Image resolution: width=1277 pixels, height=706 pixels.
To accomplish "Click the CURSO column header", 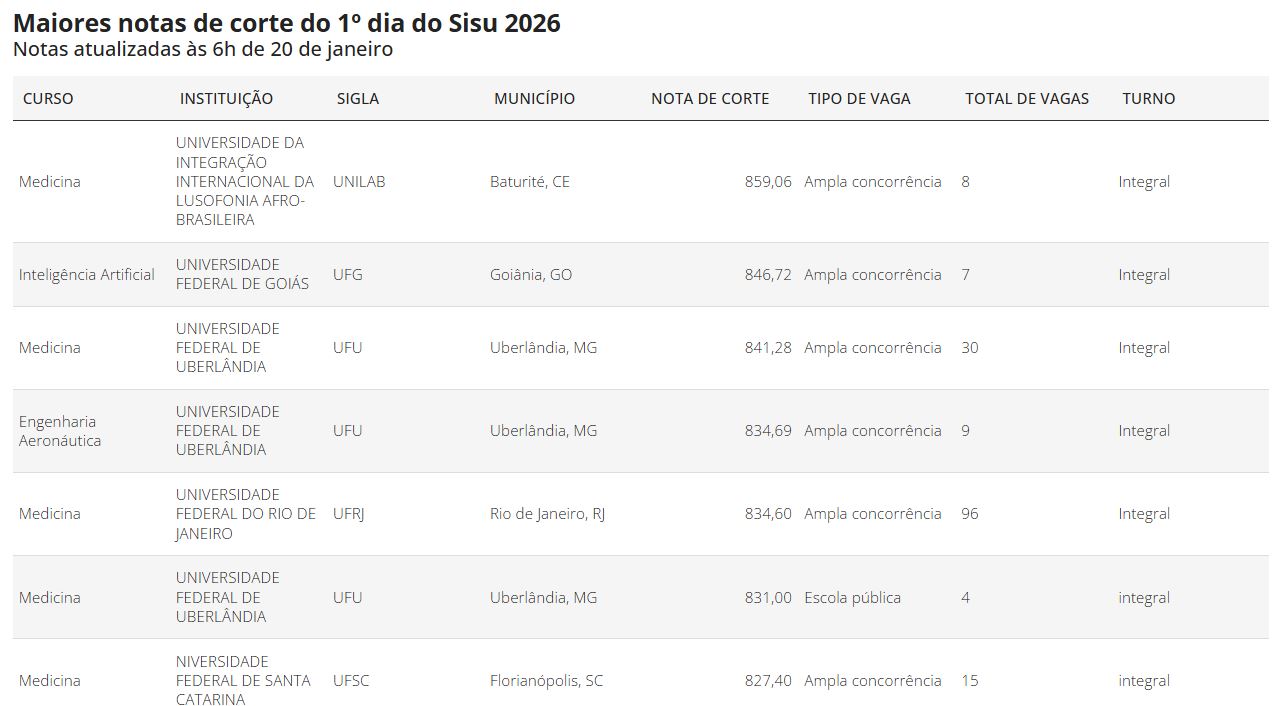I will point(48,98).
